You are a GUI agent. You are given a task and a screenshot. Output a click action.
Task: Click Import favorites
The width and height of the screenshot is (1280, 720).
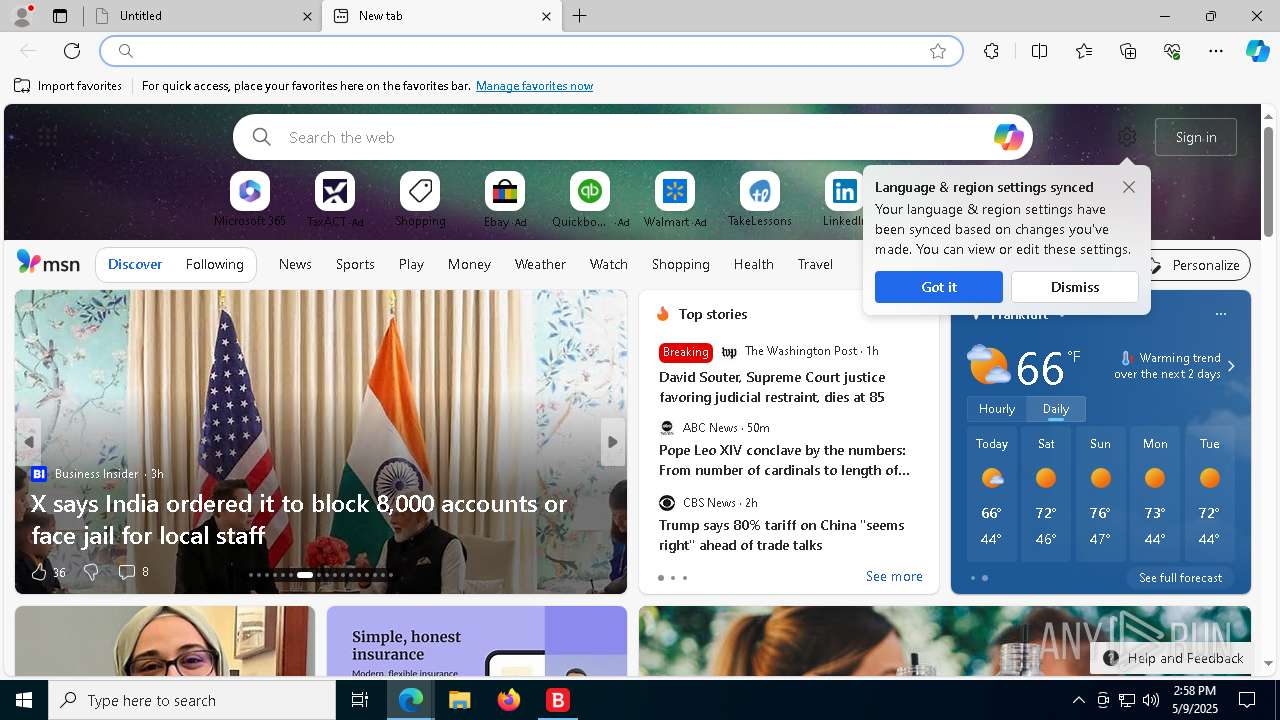pos(68,86)
